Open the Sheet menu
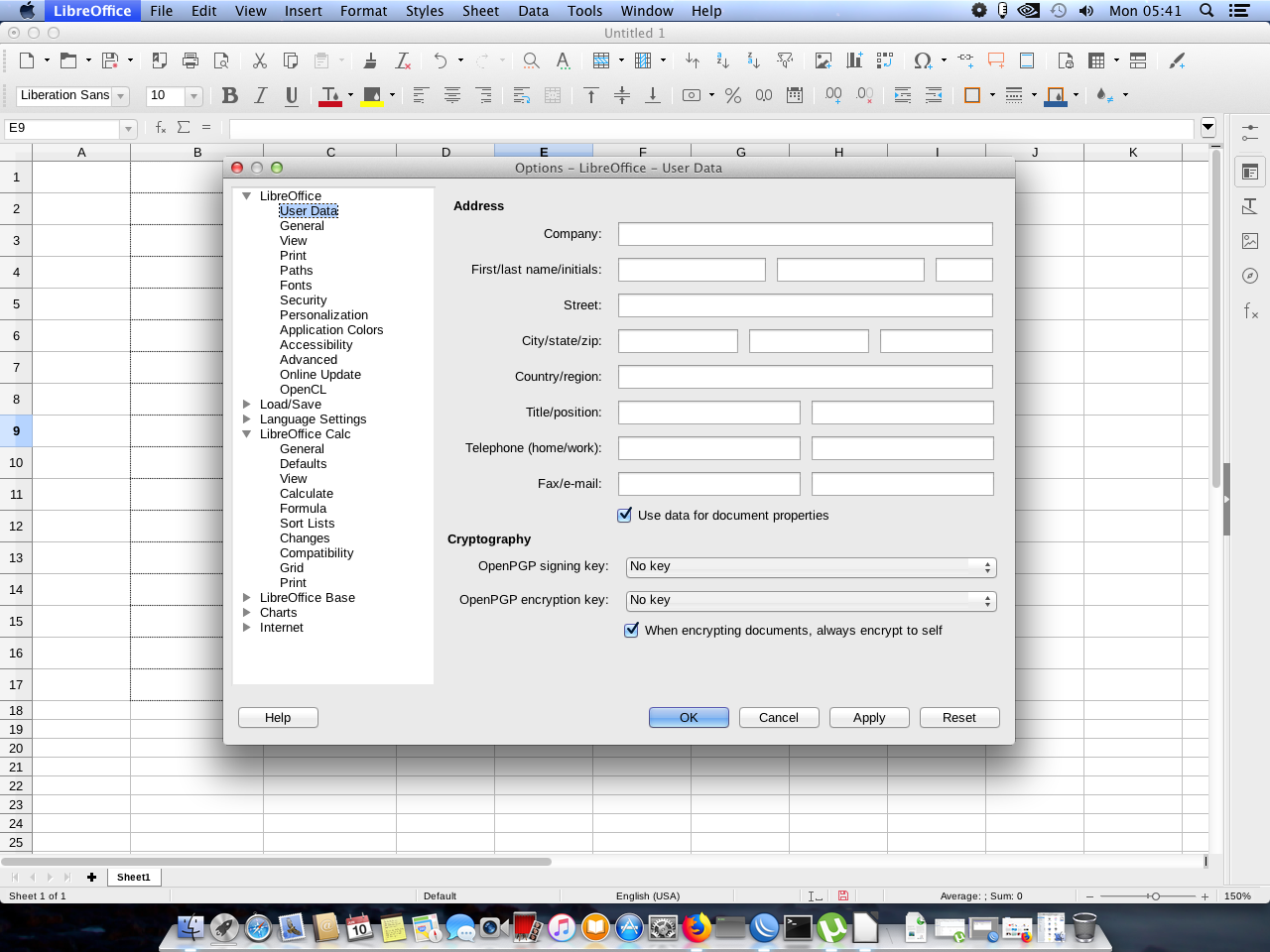Screen dimensions: 1270x952 (480, 11)
